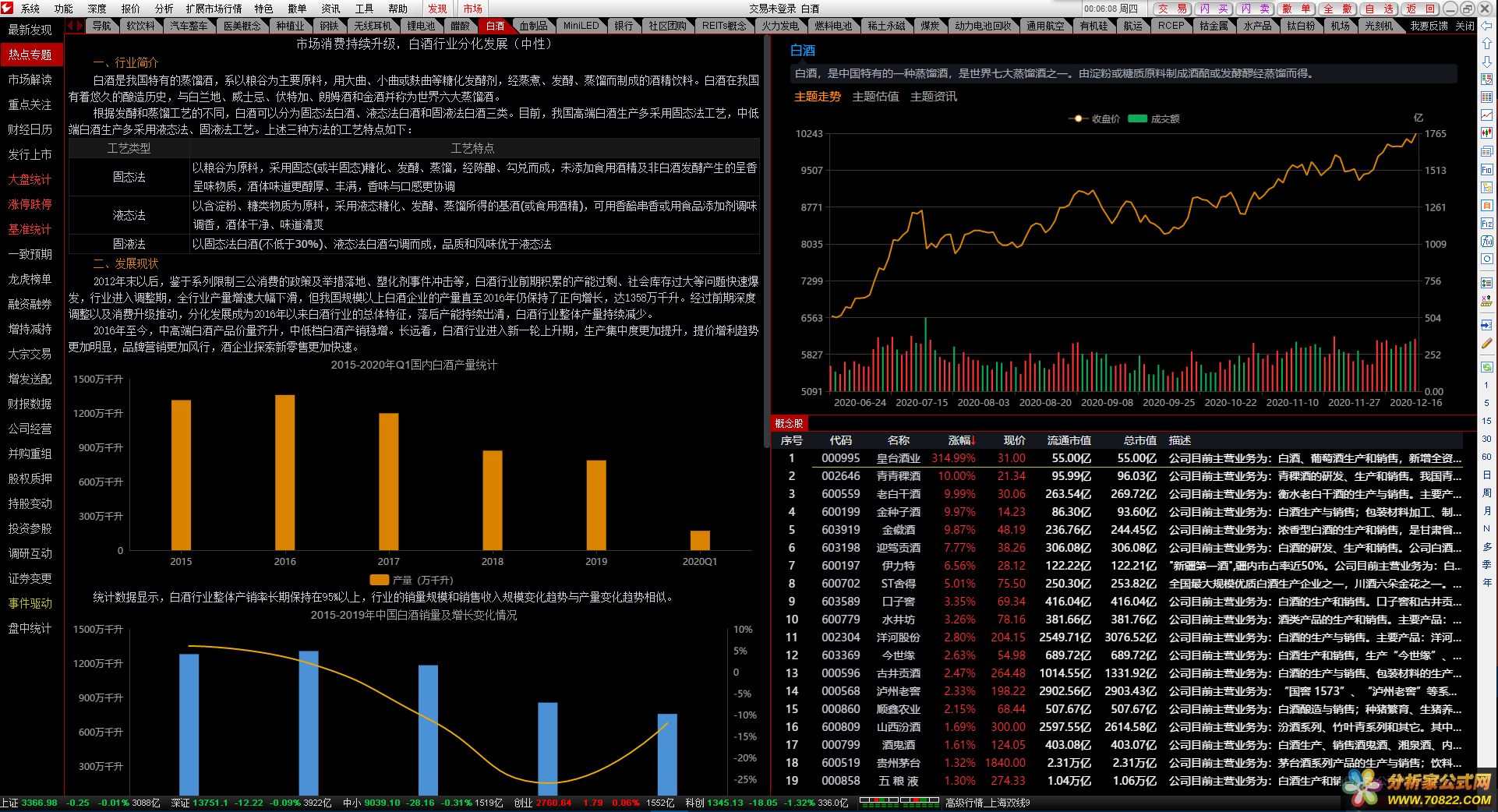Click the vertical scrollbar of the article panel

(766, 242)
